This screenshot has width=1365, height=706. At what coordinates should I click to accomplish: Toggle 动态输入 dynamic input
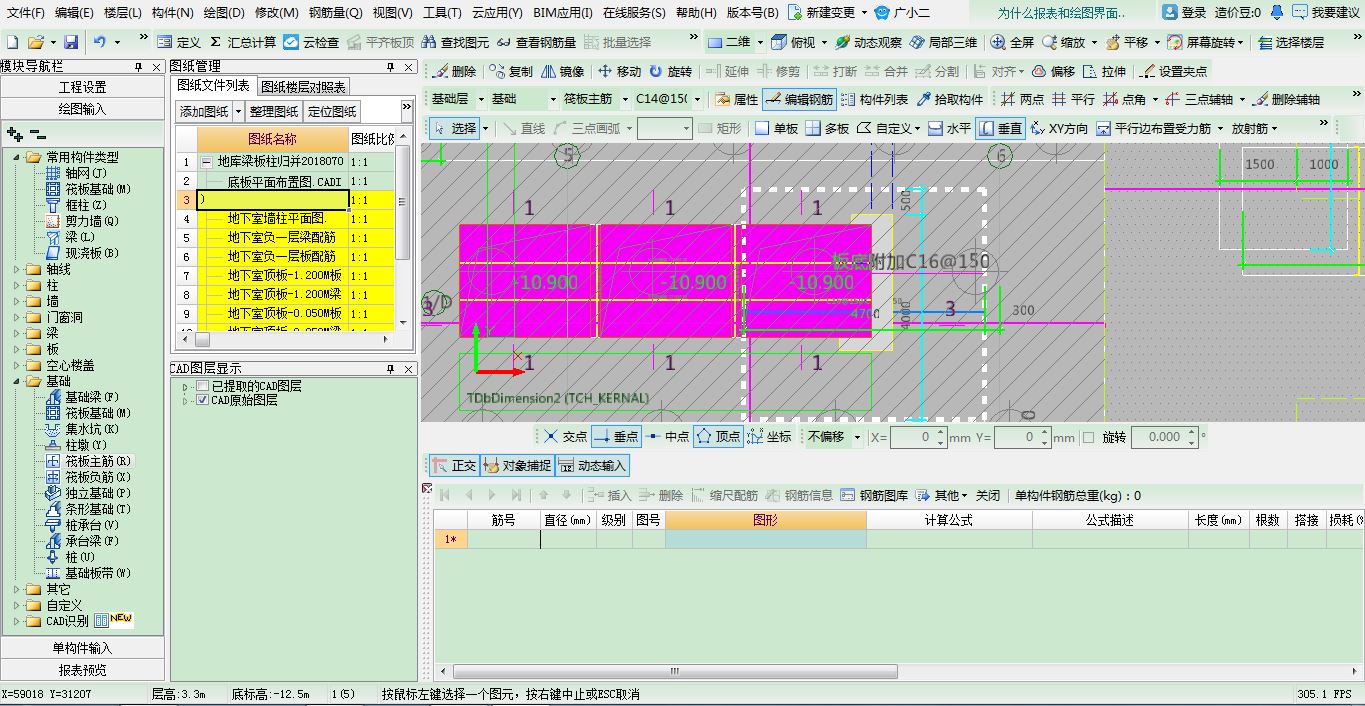pos(592,465)
